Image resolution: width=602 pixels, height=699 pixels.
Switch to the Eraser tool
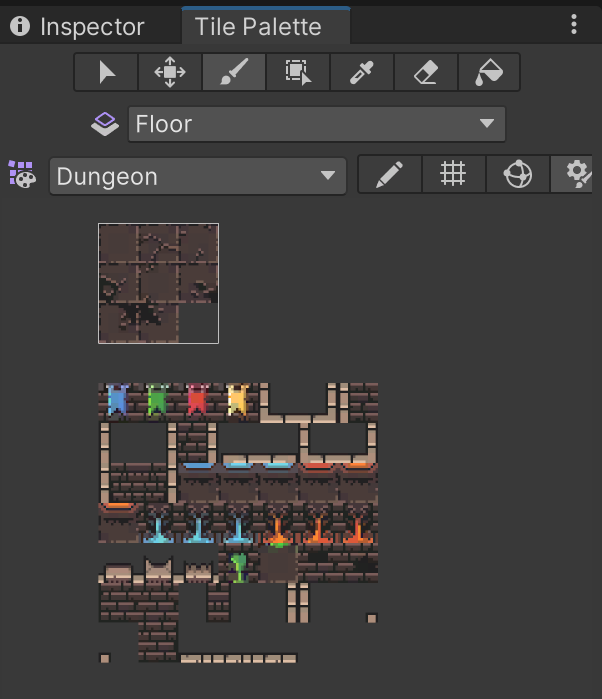(x=426, y=72)
